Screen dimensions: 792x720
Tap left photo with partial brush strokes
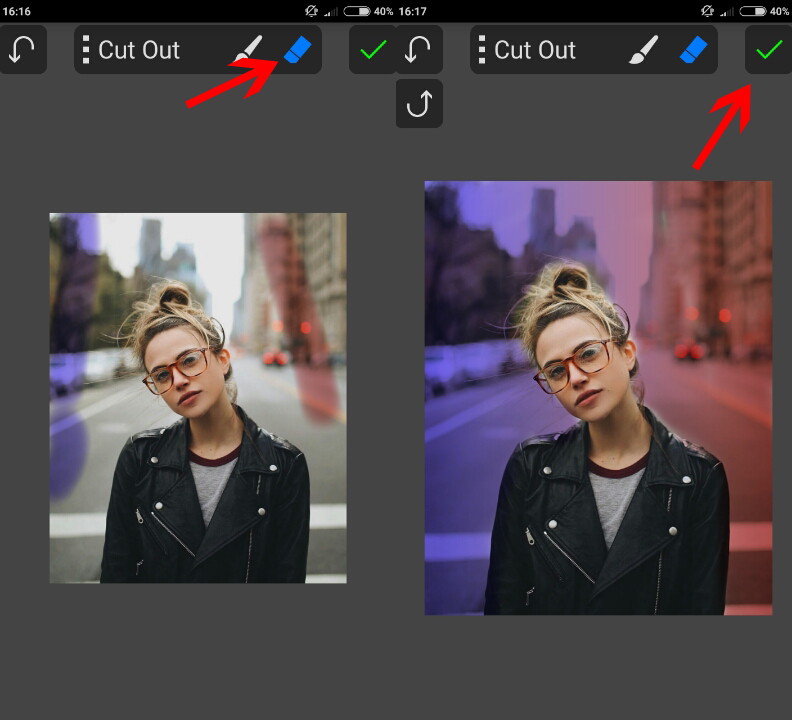198,398
